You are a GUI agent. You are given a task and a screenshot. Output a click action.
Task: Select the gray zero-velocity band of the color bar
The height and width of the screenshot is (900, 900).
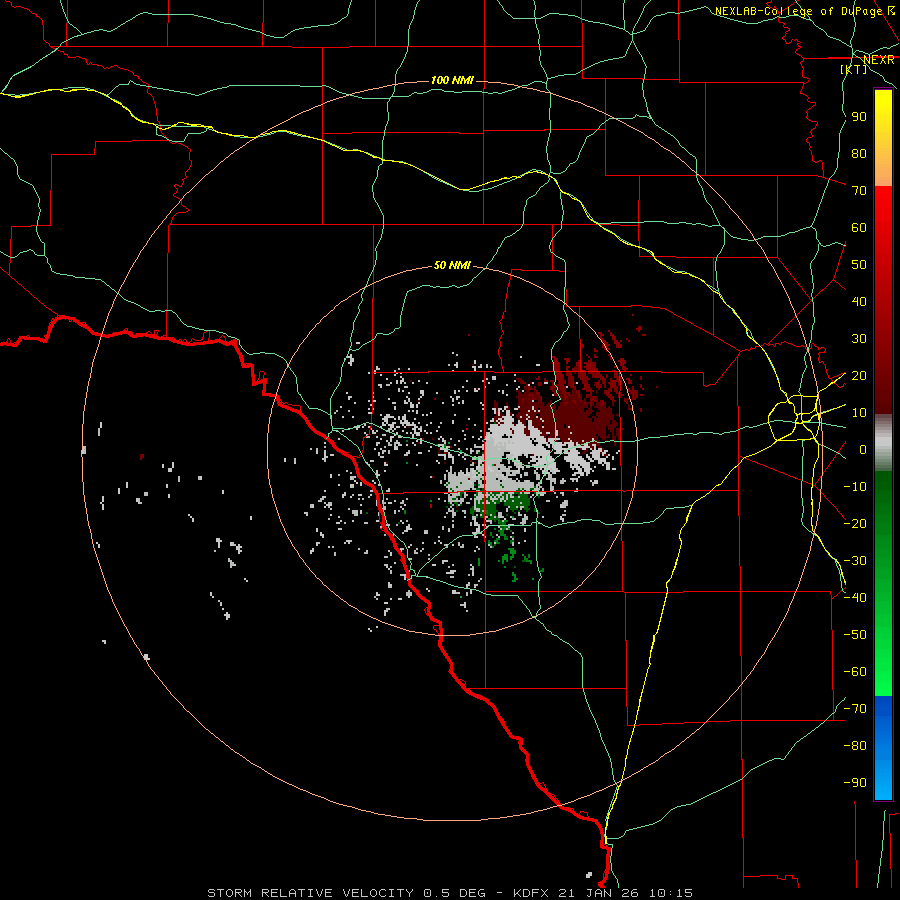pos(883,443)
